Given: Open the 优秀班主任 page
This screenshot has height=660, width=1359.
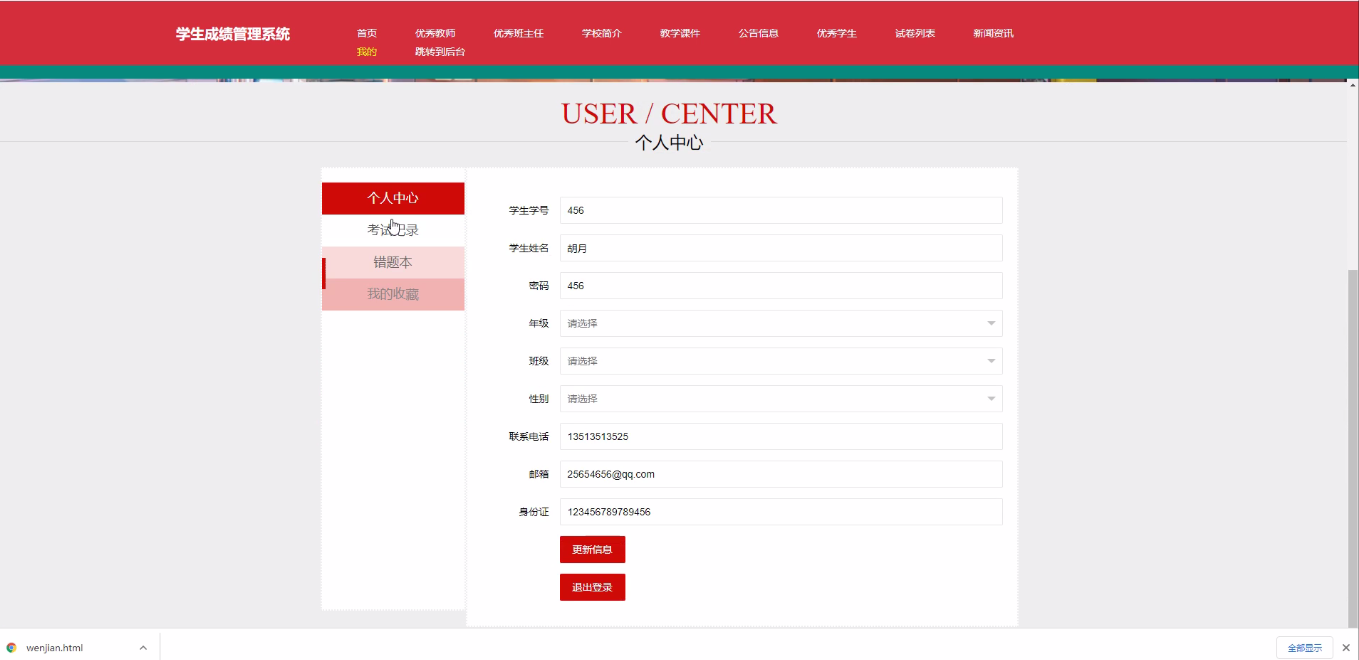Looking at the screenshot, I should point(518,32).
